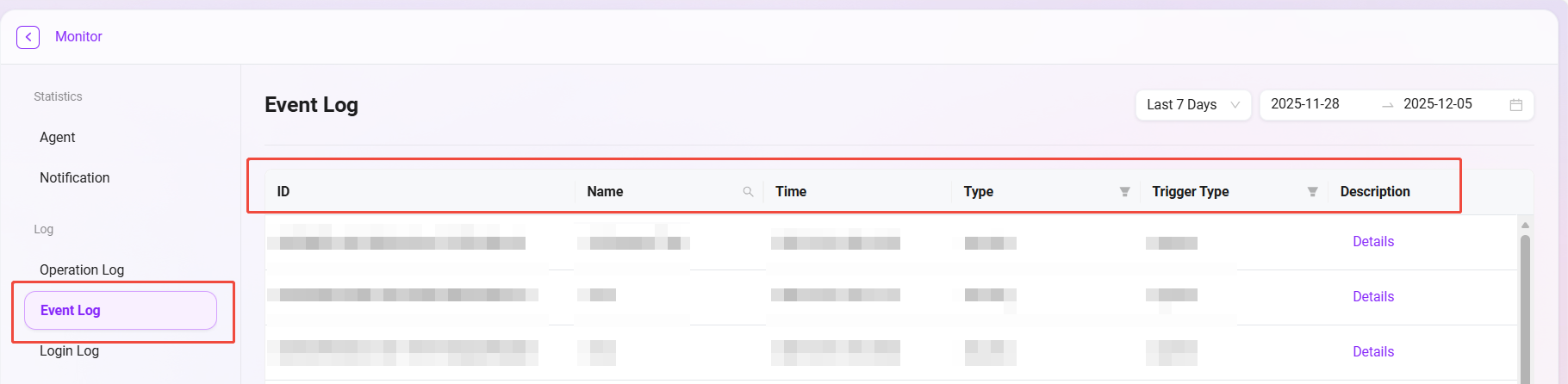Open the Name column search icon

(748, 192)
